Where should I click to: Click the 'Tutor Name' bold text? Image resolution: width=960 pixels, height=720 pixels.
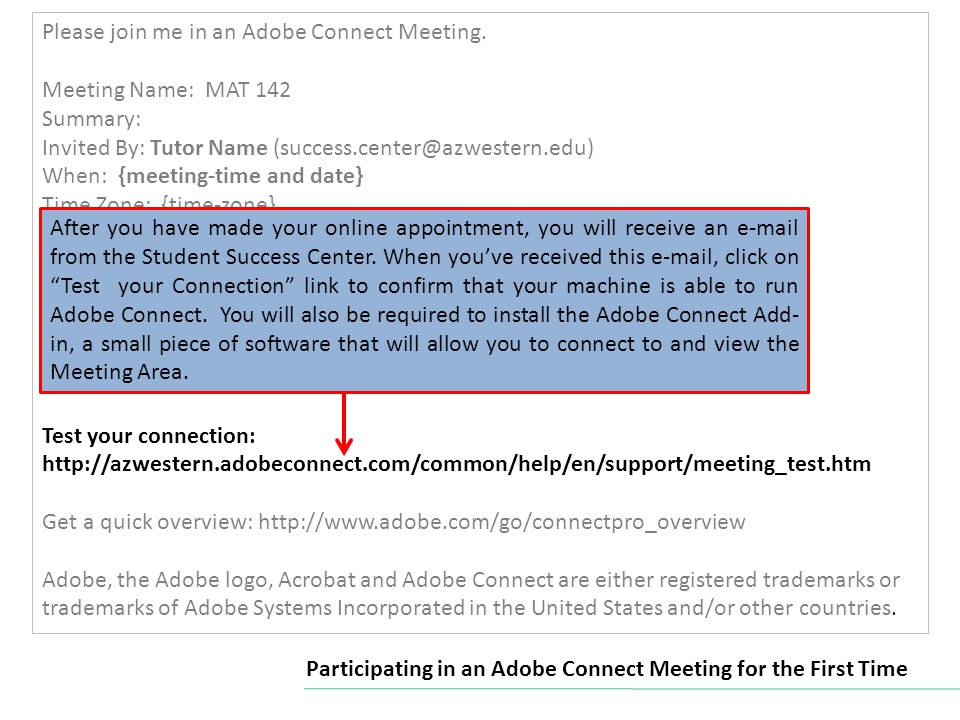[209, 148]
